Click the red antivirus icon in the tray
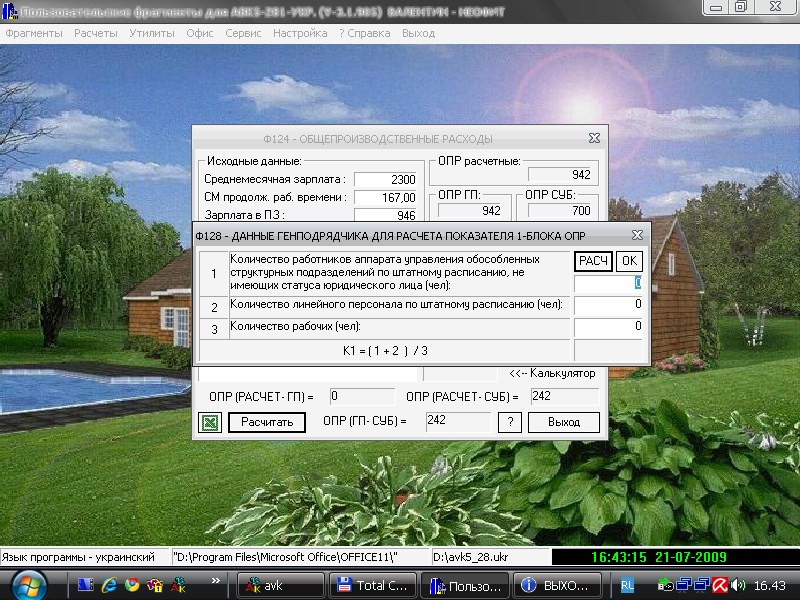The image size is (800, 600). pos(717,585)
